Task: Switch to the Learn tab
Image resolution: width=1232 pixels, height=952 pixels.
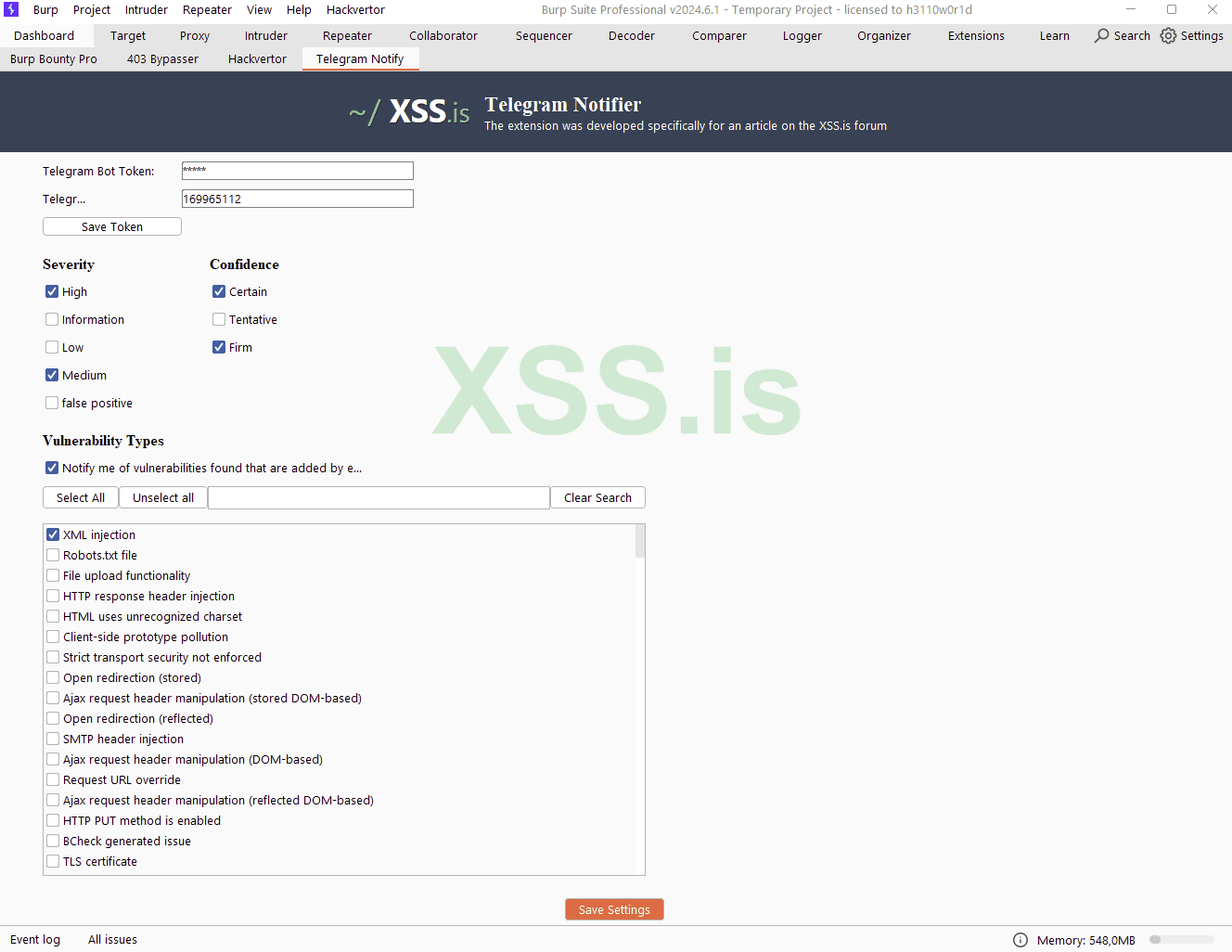Action: tap(1055, 35)
